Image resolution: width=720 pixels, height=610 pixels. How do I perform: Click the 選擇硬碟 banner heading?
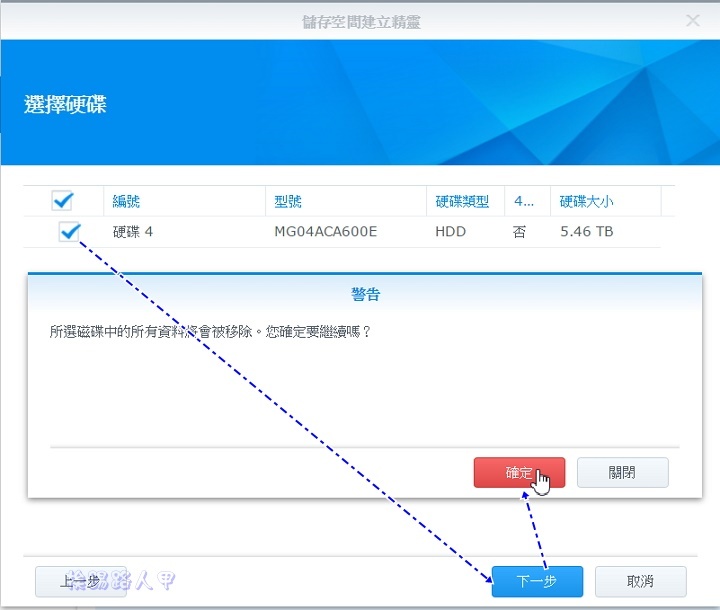click(65, 104)
